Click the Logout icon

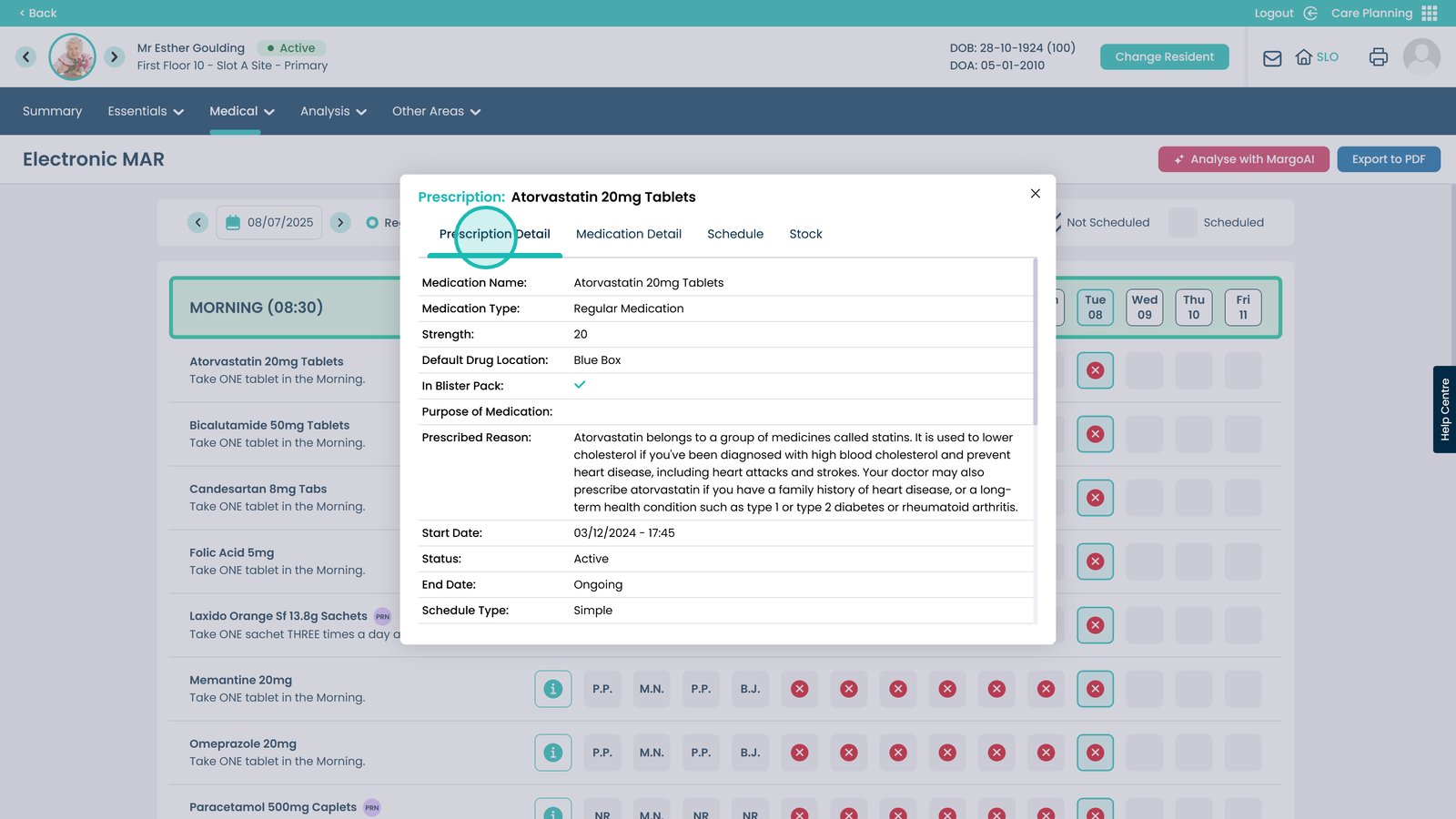[x=1310, y=14]
